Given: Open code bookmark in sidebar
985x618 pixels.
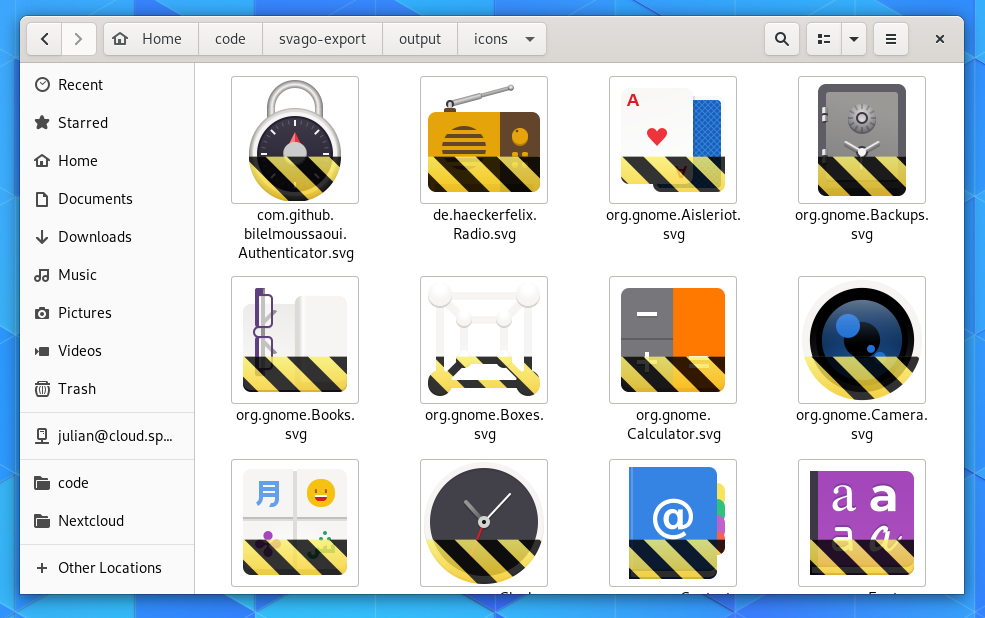Looking at the screenshot, I should coord(107,483).
